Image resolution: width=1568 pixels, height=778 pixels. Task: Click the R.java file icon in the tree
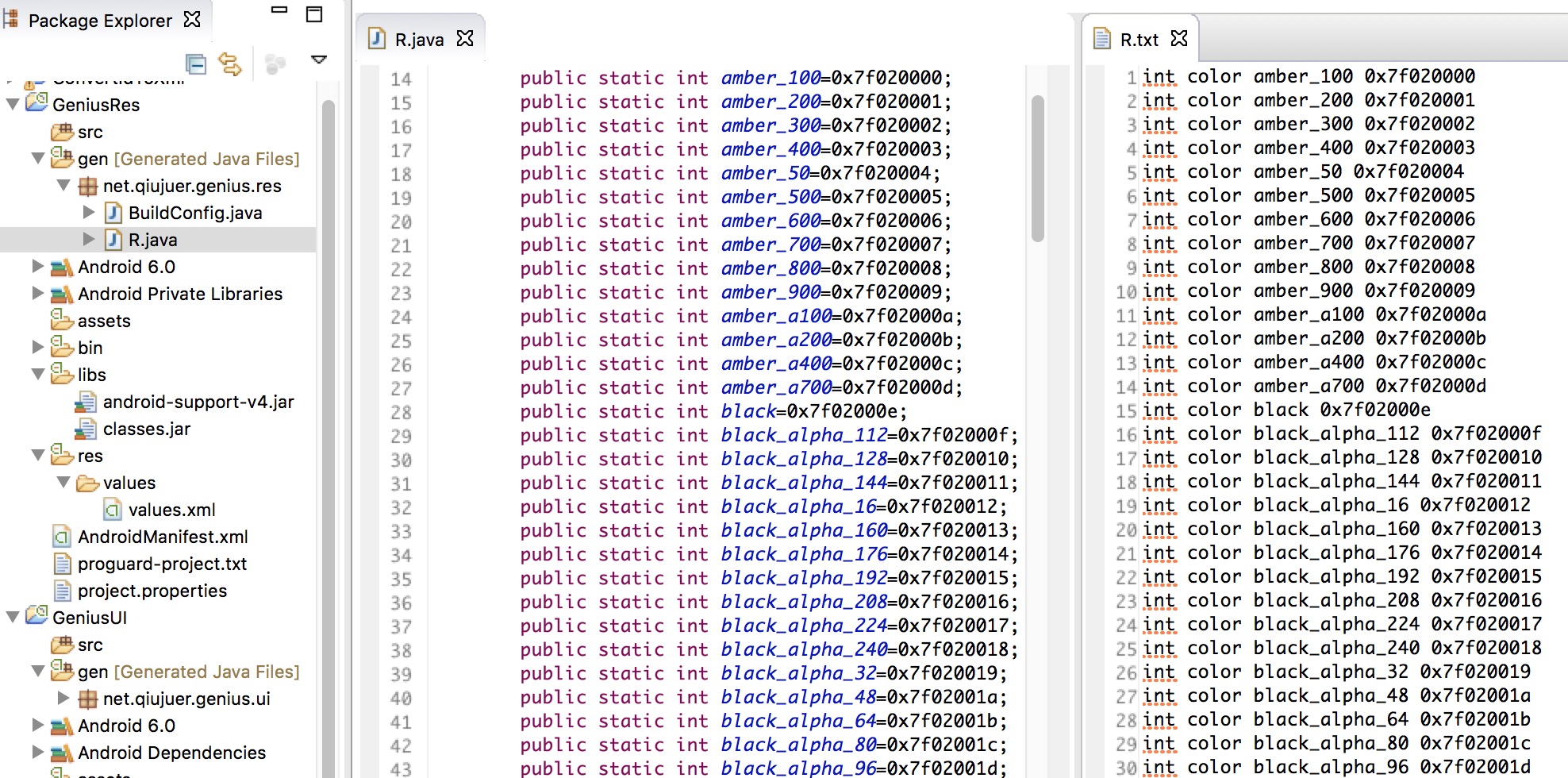click(113, 240)
